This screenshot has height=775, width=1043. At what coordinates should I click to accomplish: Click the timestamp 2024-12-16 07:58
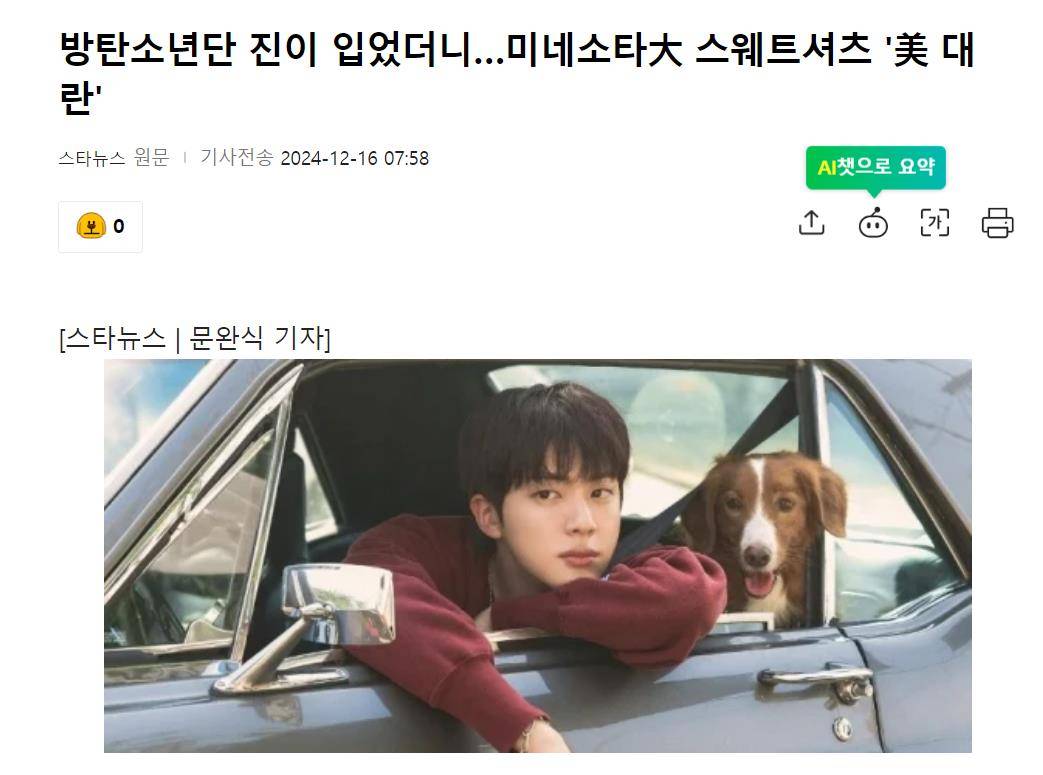tap(355, 158)
